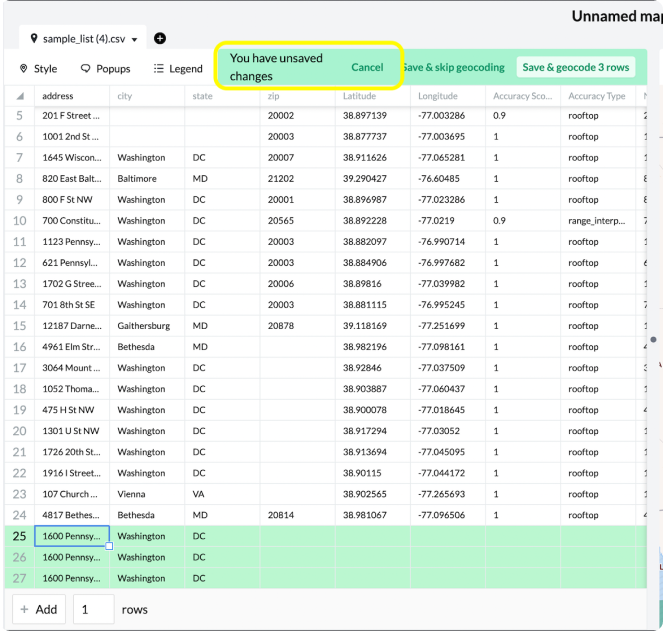Select the Longitude column header
The image size is (663, 631).
448,96
